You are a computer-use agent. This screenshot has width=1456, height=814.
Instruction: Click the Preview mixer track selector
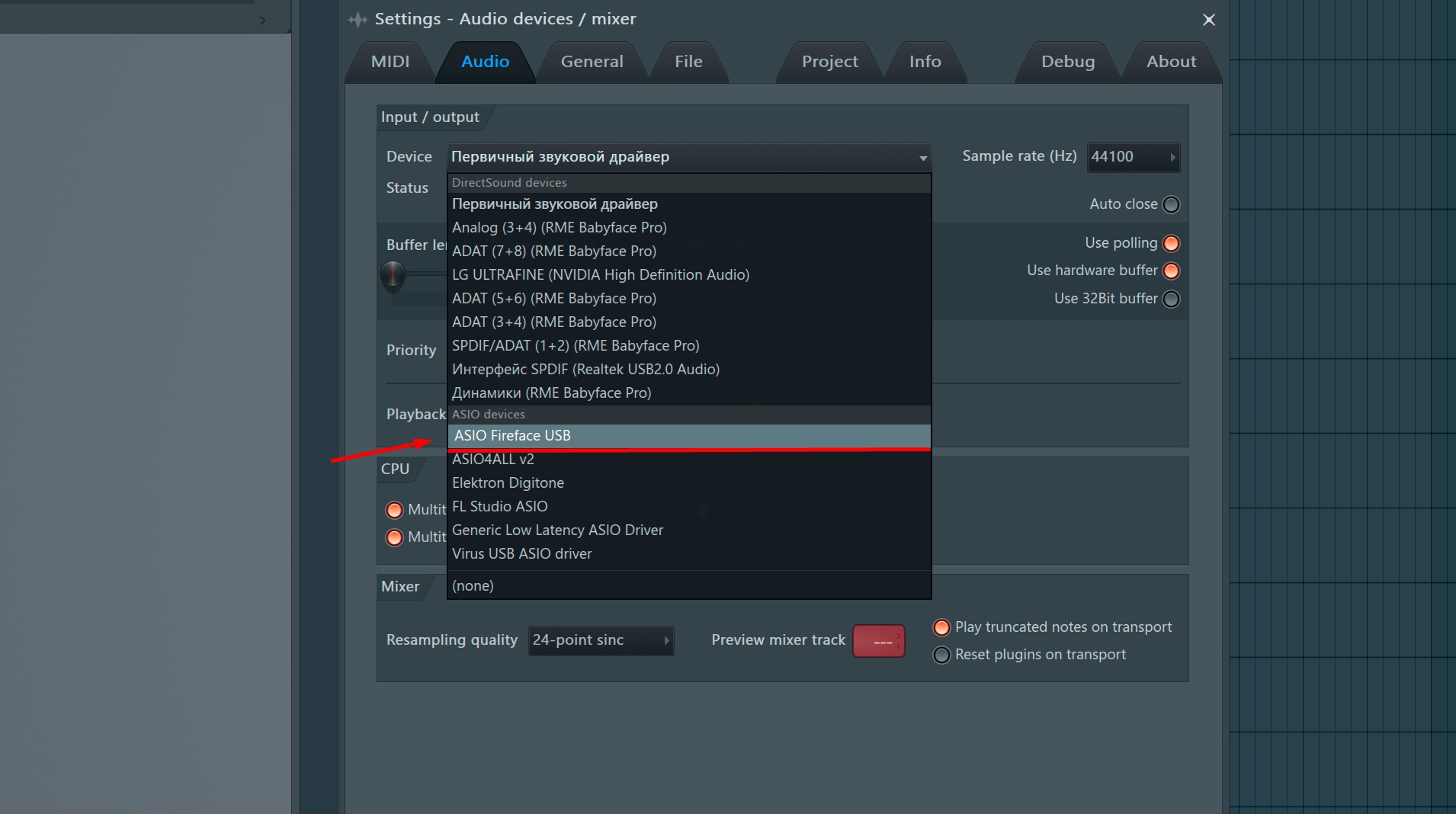(x=879, y=641)
